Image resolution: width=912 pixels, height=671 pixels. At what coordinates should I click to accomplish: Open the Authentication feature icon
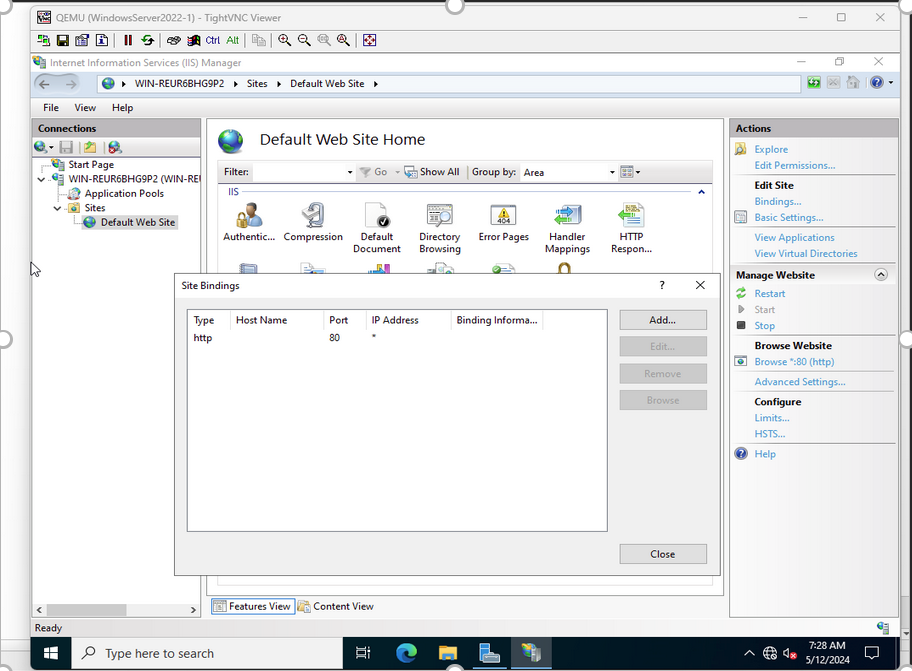pyautogui.click(x=249, y=223)
